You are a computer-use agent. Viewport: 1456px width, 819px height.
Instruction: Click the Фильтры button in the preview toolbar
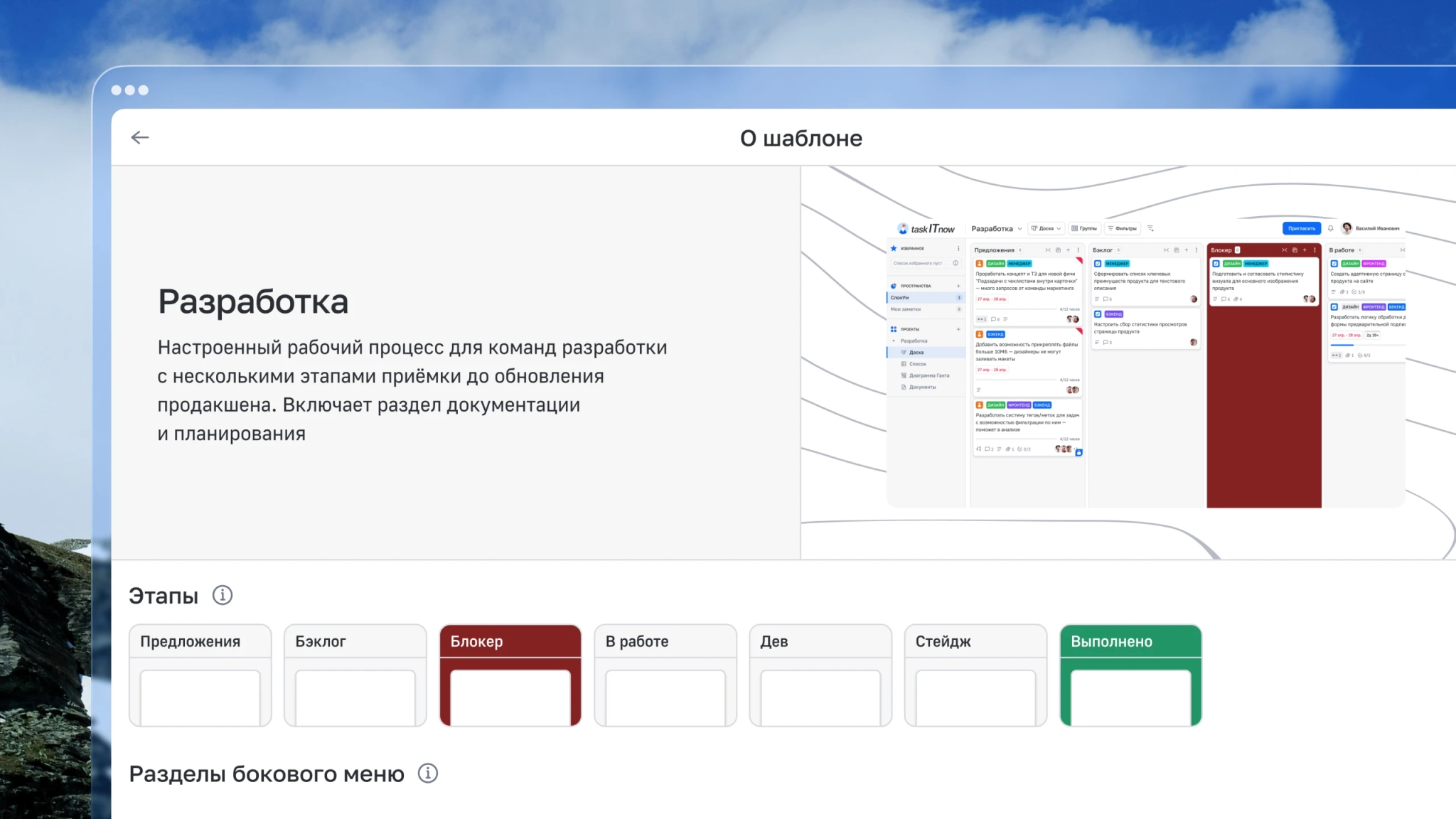point(1123,229)
